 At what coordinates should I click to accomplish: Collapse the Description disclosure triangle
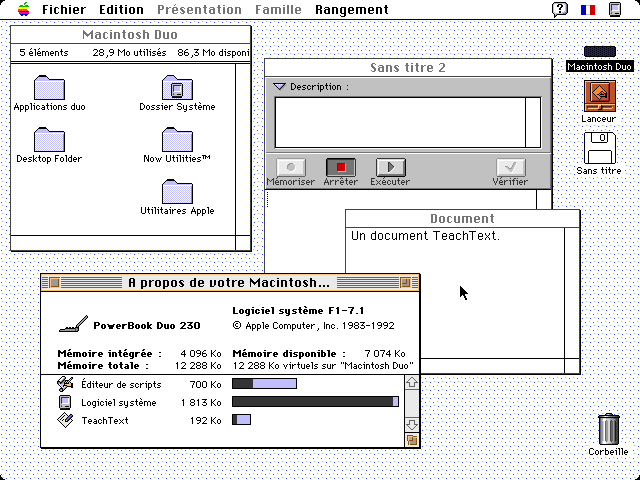coord(279,87)
